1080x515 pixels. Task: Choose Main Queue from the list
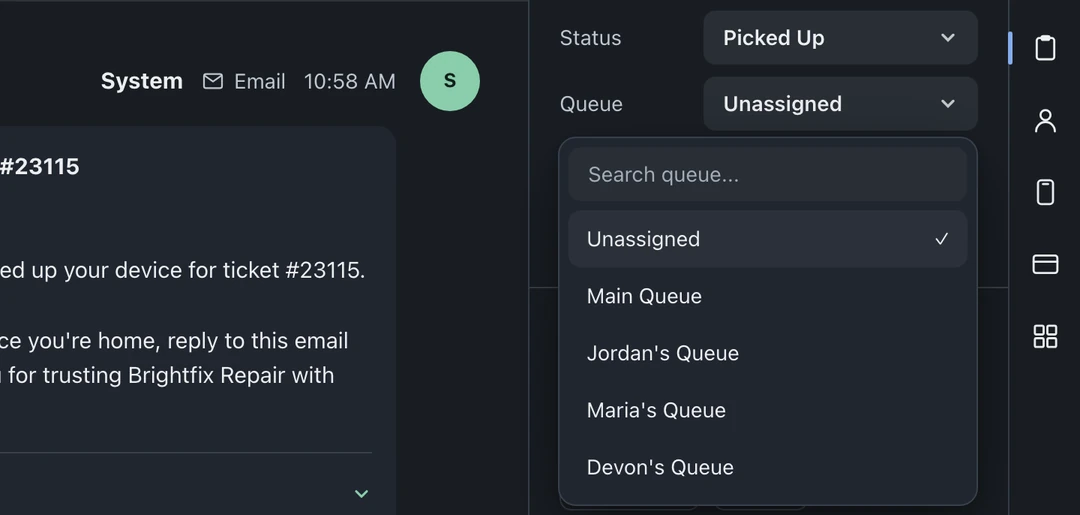[x=767, y=296]
